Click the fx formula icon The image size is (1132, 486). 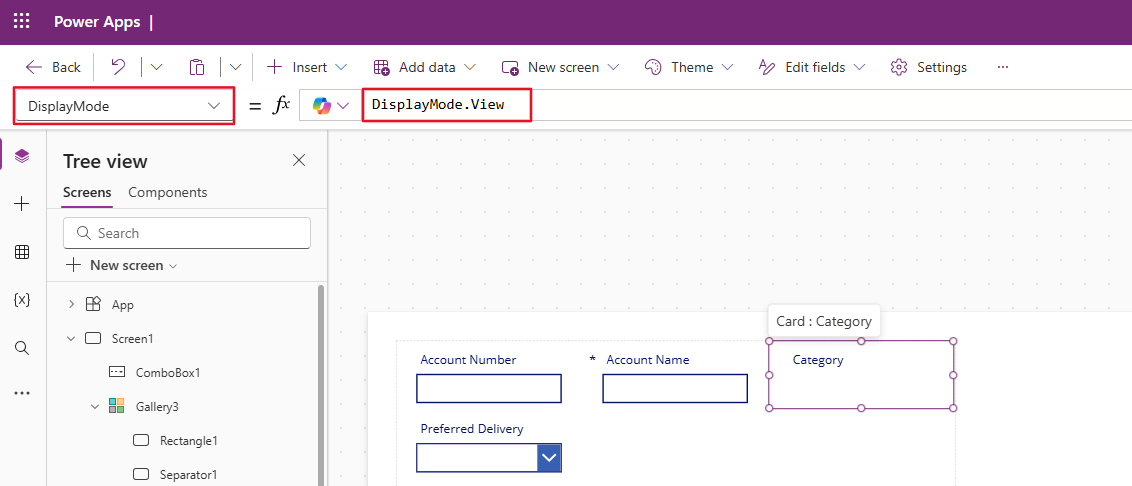[280, 105]
